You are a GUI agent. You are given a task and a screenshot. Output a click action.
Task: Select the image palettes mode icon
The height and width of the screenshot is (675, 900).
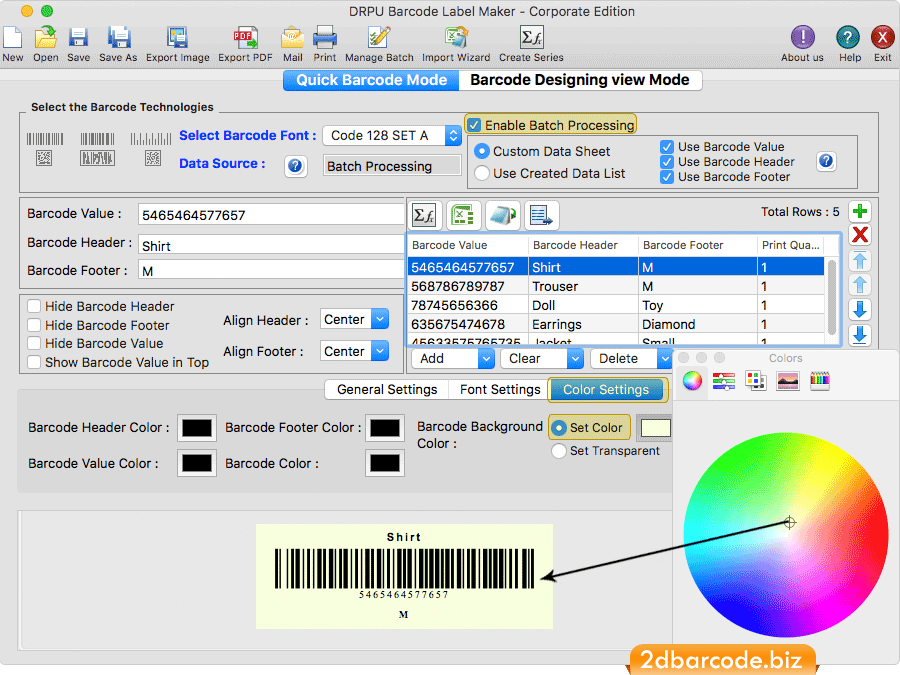tap(788, 380)
